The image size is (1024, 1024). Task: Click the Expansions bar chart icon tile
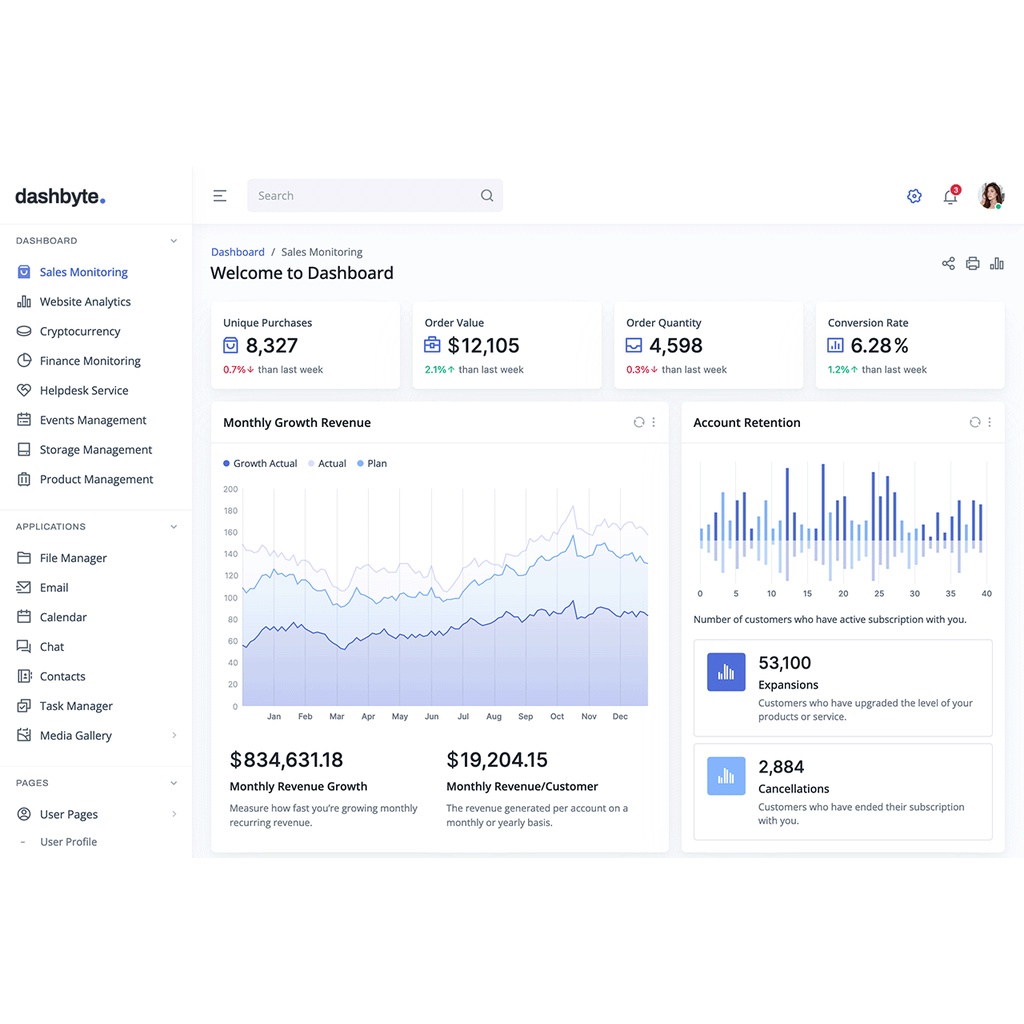click(726, 672)
